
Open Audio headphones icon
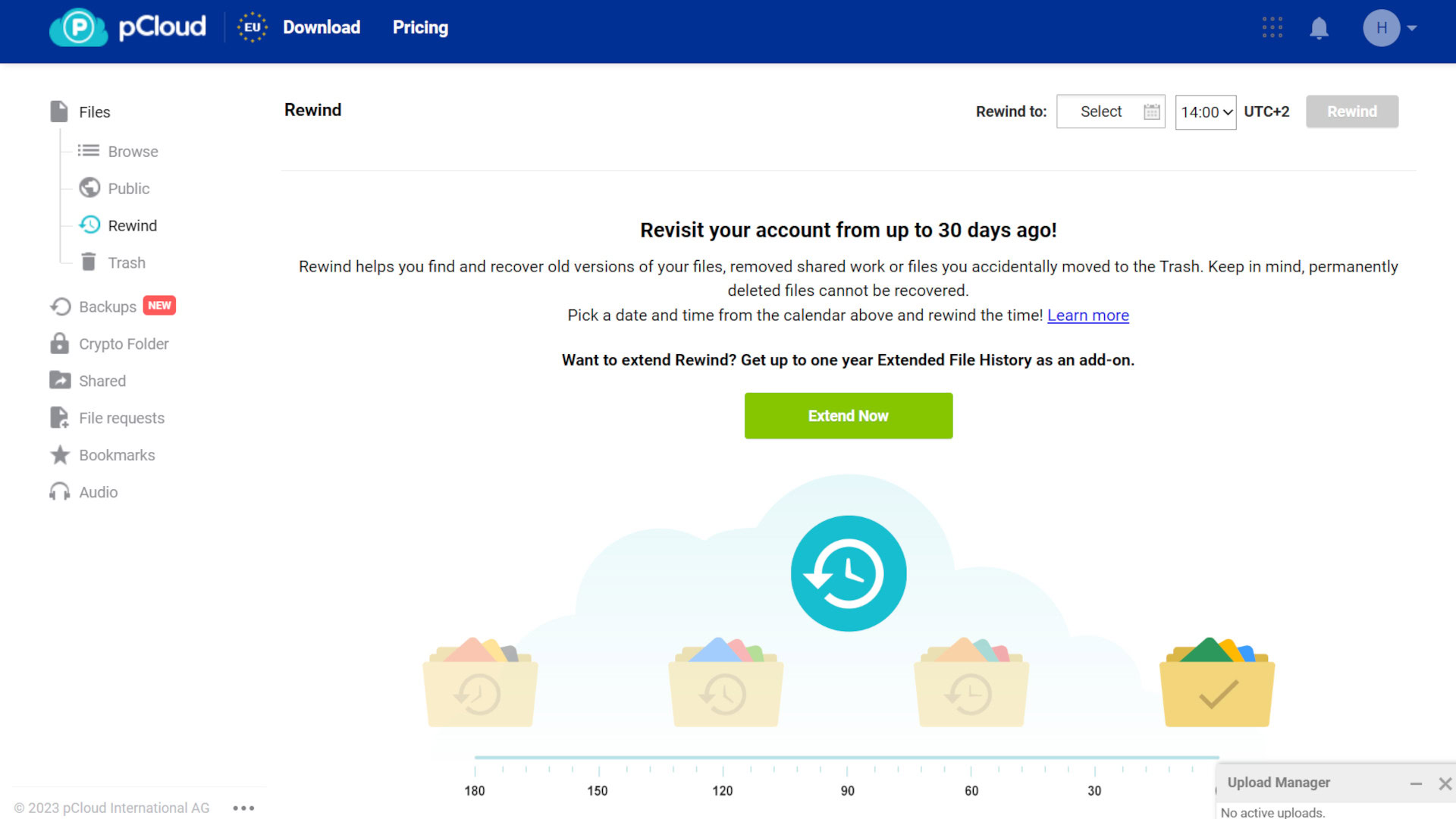click(x=59, y=492)
